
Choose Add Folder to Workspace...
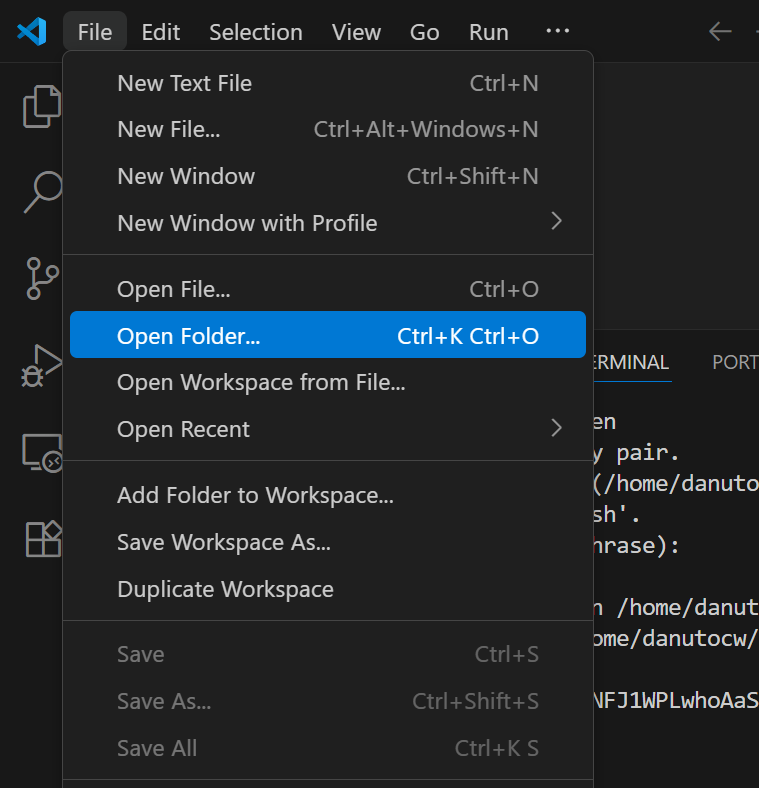(x=255, y=495)
